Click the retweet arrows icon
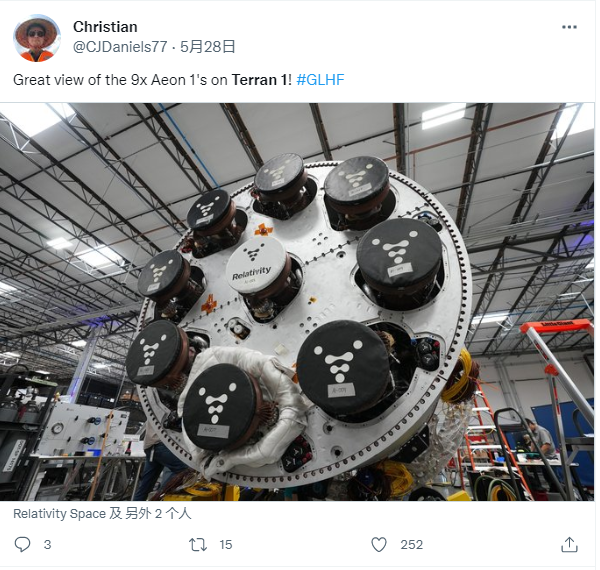 click(x=198, y=544)
